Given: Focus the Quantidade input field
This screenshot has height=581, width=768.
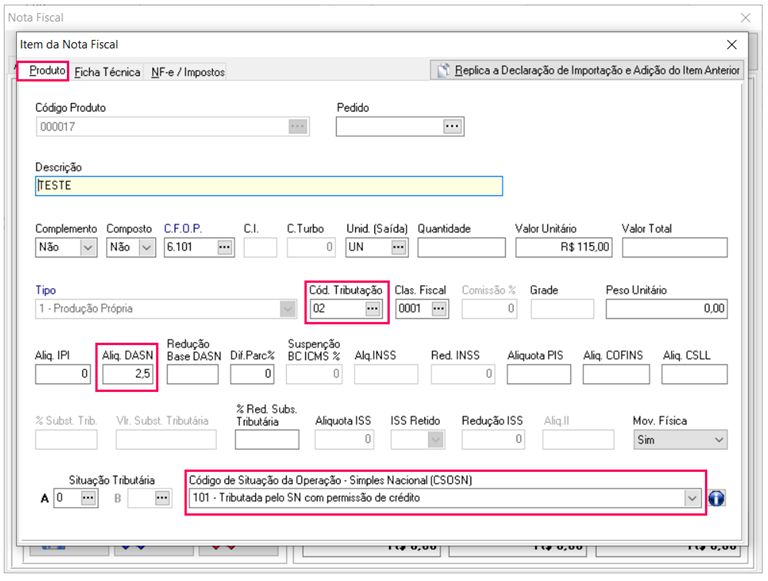Looking at the screenshot, I should pyautogui.click(x=461, y=247).
